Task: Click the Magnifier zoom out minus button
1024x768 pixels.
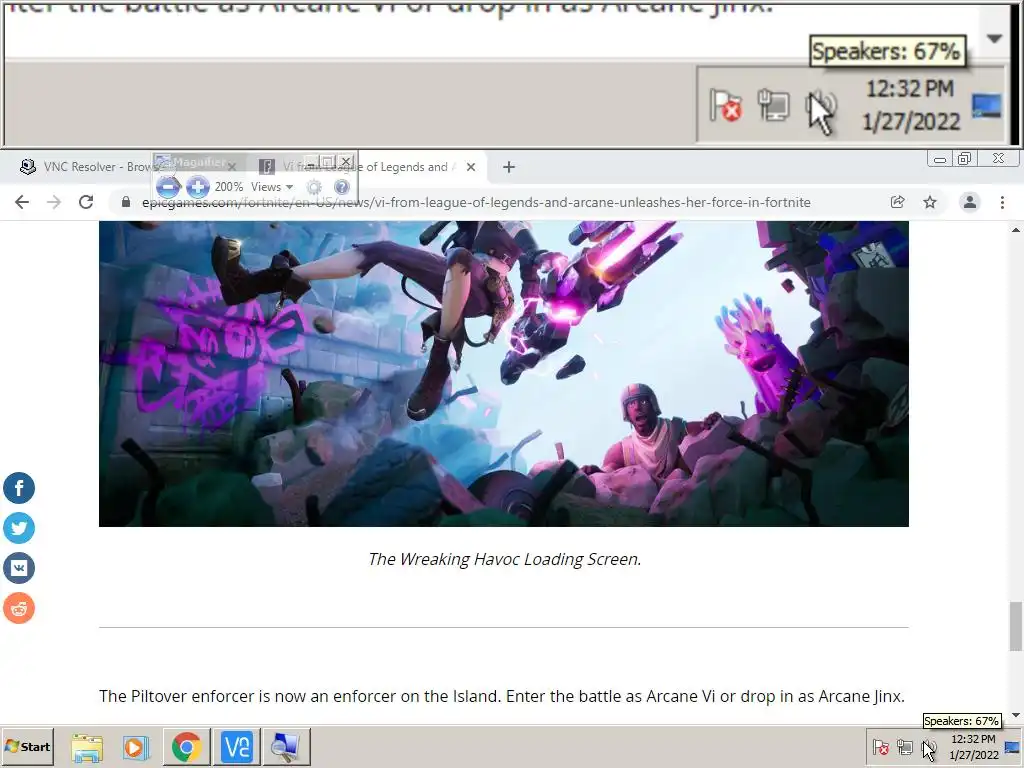Action: click(168, 187)
